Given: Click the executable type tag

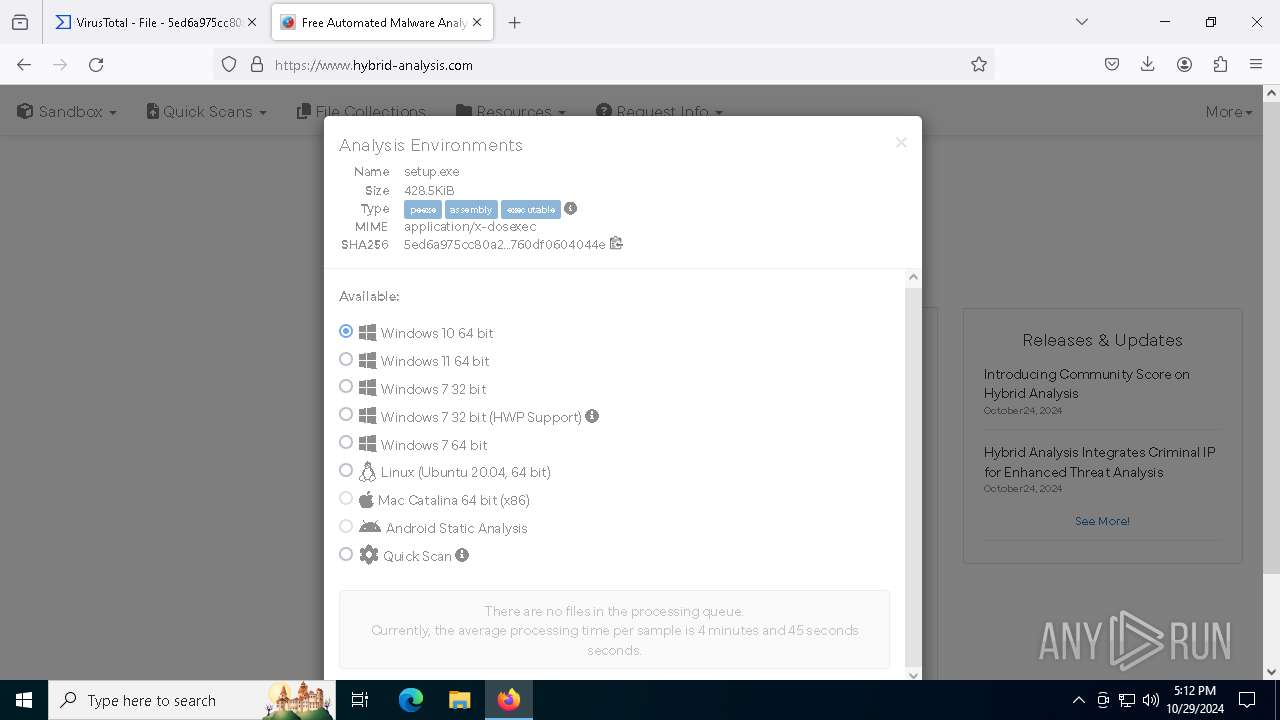Looking at the screenshot, I should coord(531,209).
